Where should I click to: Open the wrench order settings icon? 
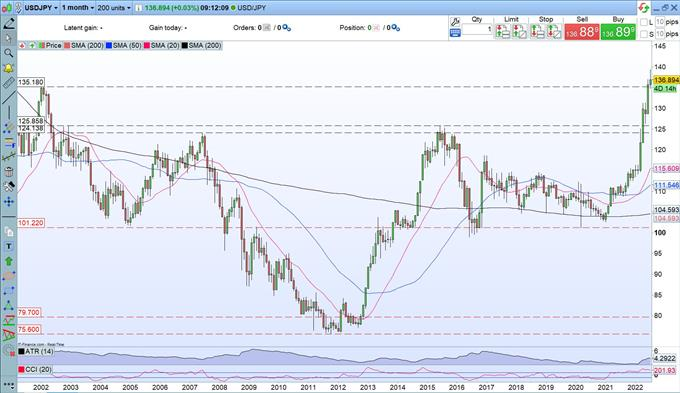pyautogui.click(x=455, y=22)
